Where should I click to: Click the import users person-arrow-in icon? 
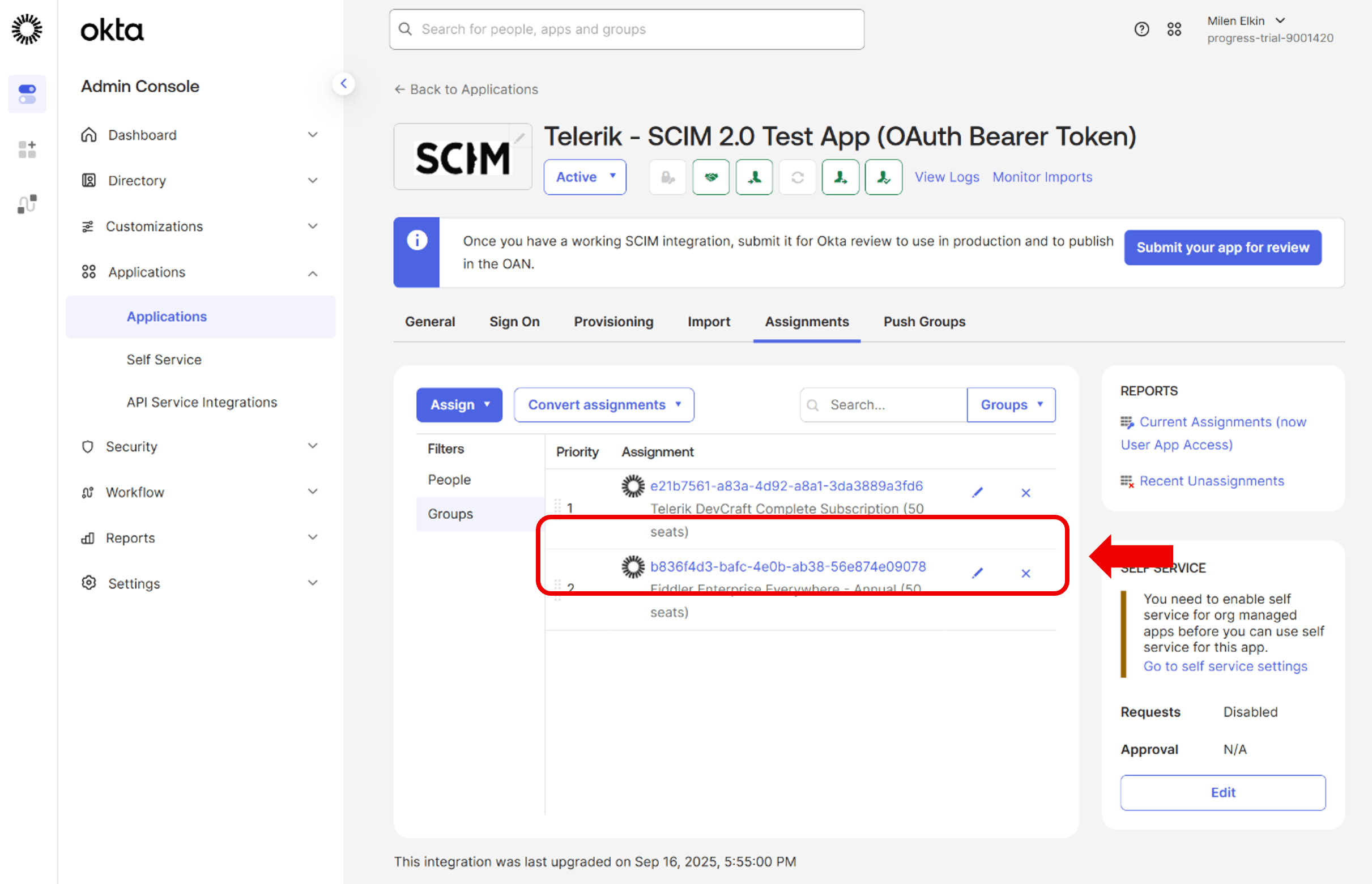click(755, 177)
